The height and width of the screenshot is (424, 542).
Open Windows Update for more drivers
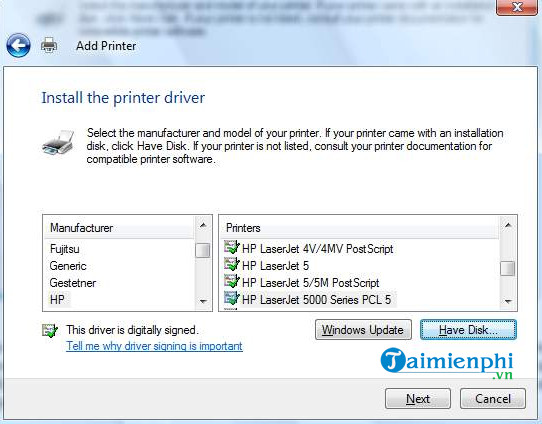(363, 330)
